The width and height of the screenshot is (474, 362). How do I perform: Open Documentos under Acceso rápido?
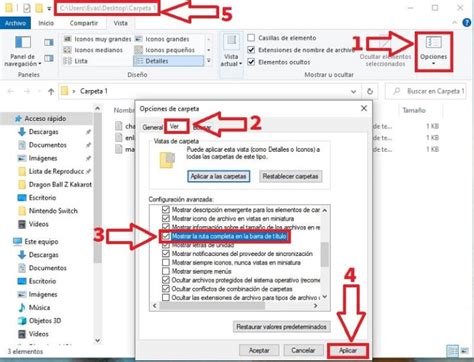[48, 145]
